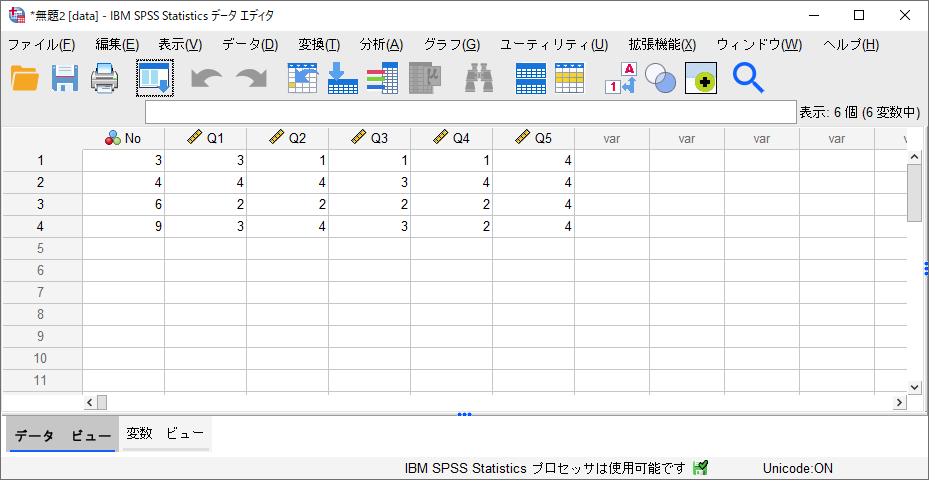Click the horizontal scrollbar right arrow
Screen dimensions: 929x480
coord(900,403)
